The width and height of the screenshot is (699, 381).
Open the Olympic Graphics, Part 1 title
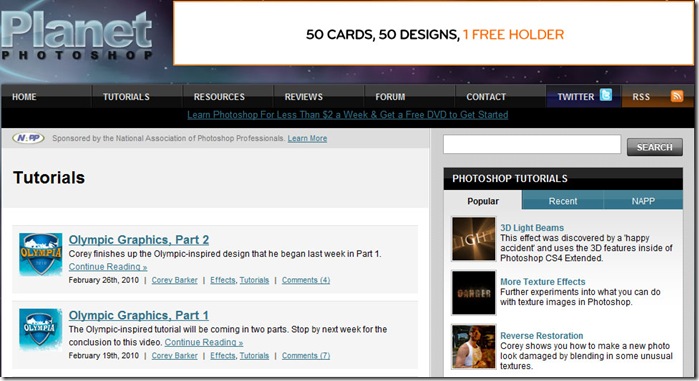139,315
